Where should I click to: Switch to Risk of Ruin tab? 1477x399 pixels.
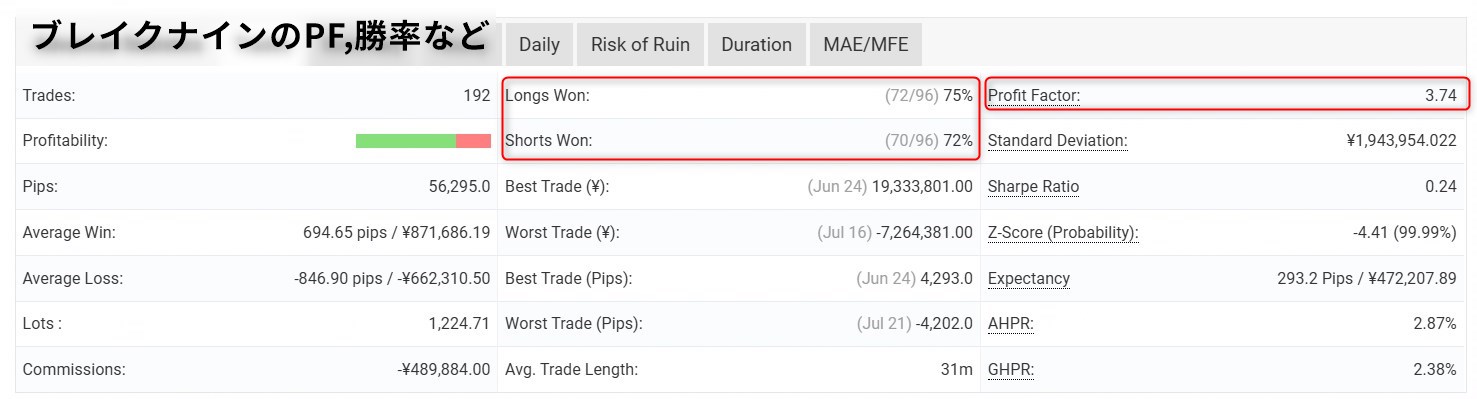coord(640,45)
